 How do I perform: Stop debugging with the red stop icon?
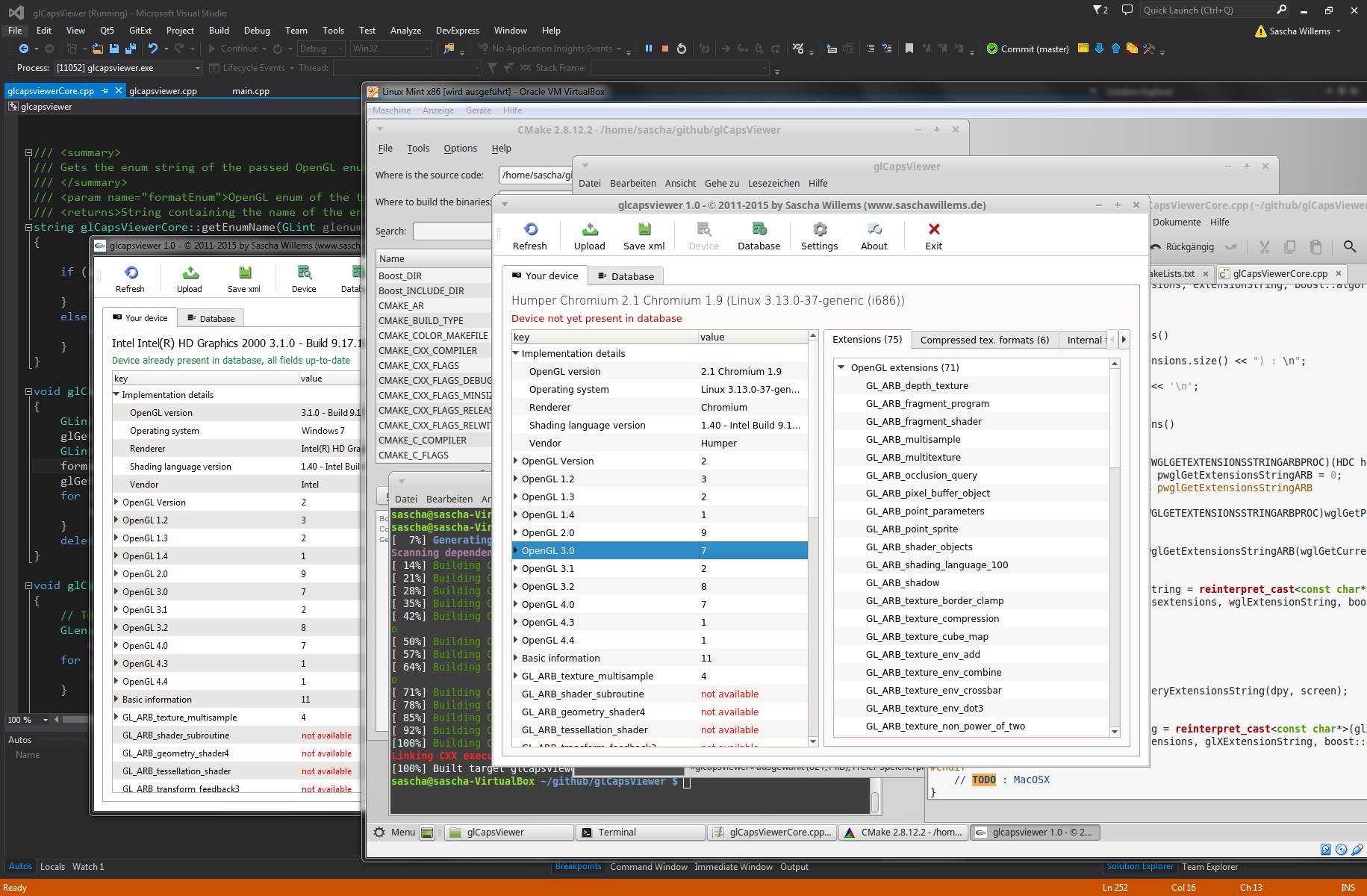coord(665,49)
